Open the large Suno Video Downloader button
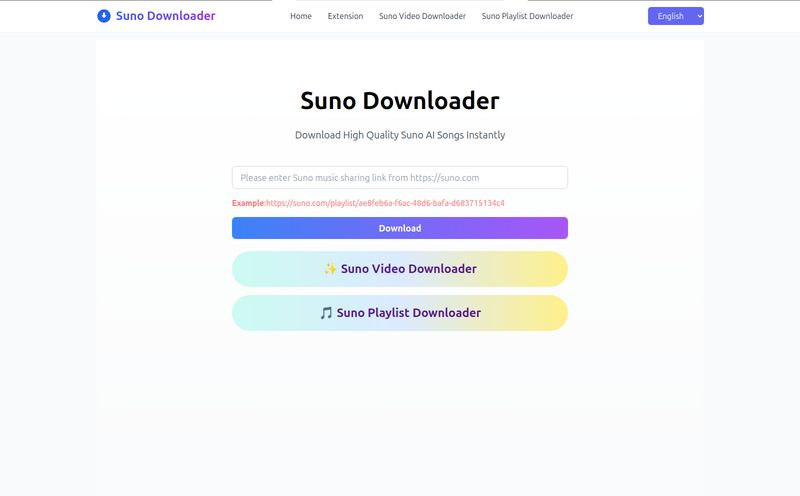This screenshot has height=496, width=800. [399, 269]
